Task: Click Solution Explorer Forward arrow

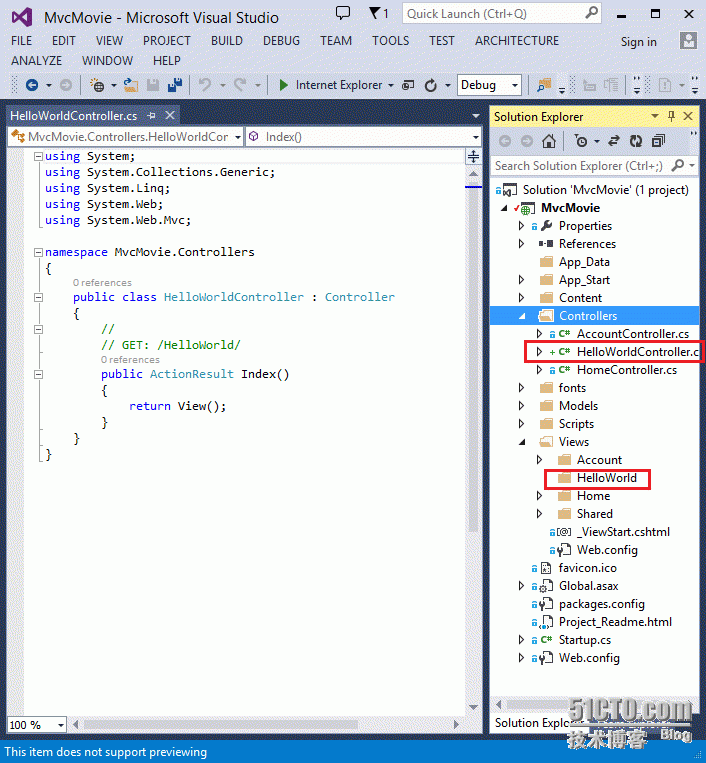Action: [x=527, y=141]
